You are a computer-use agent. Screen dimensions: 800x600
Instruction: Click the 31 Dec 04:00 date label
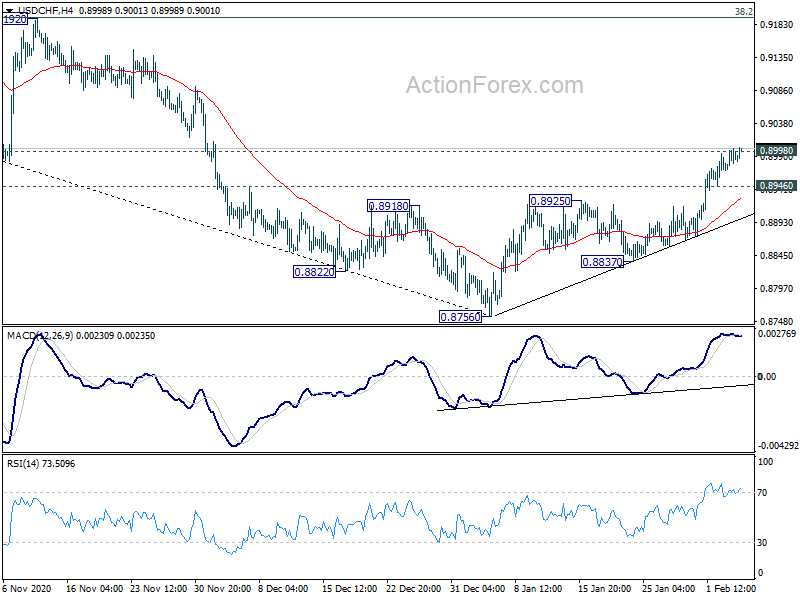(477, 588)
